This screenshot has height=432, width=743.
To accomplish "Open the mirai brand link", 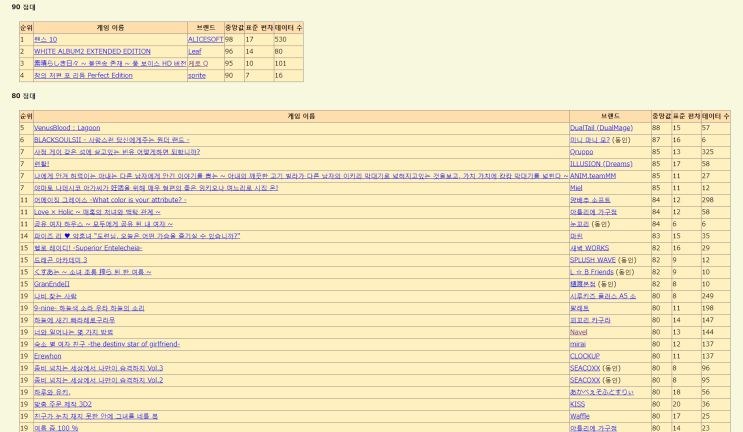I will point(578,344).
